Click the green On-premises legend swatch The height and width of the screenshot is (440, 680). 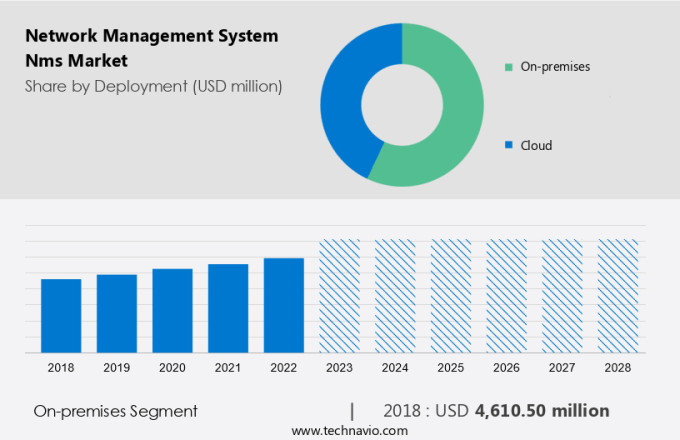(509, 67)
